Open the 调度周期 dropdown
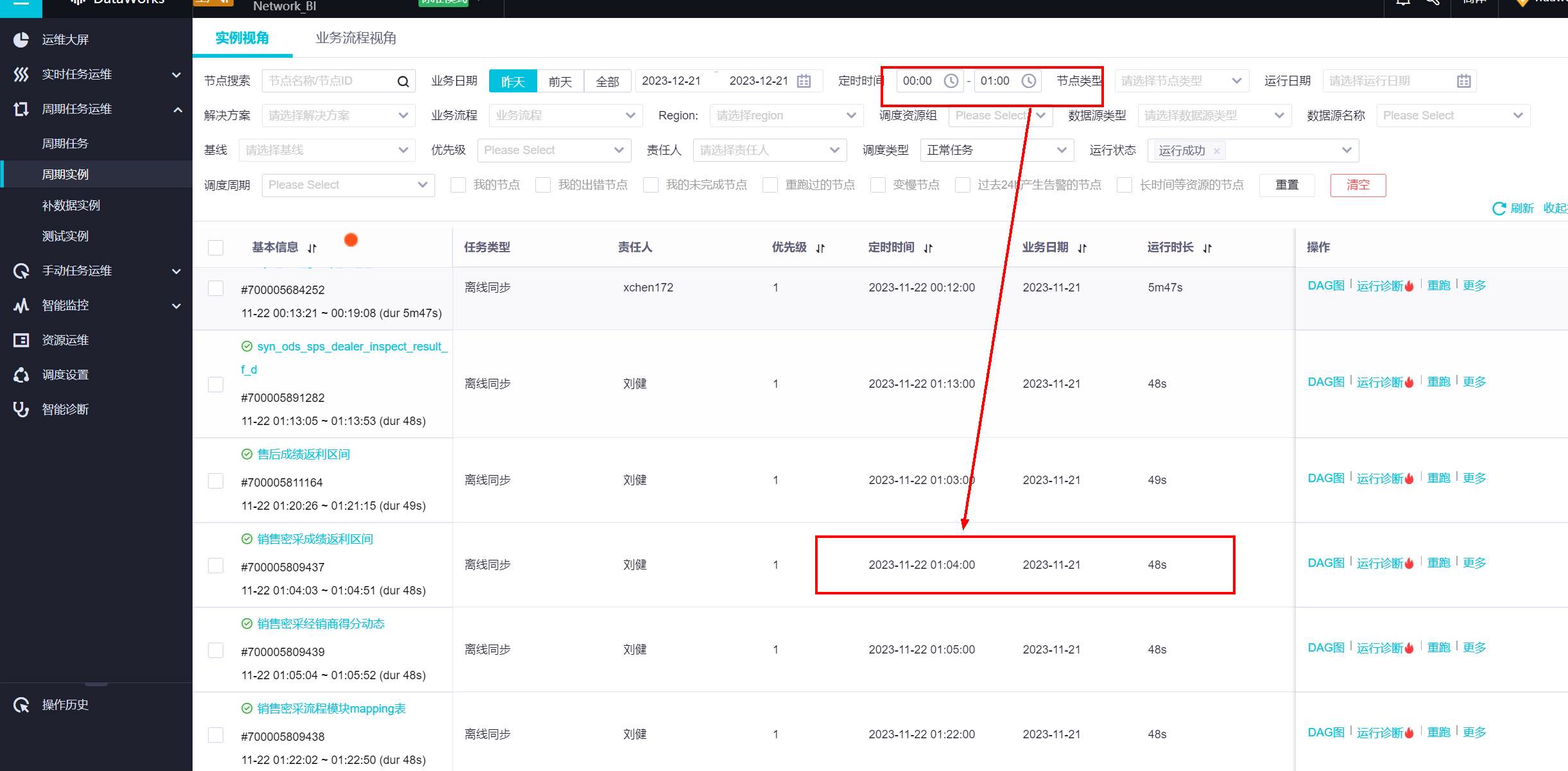The width and height of the screenshot is (1568, 771). (349, 185)
